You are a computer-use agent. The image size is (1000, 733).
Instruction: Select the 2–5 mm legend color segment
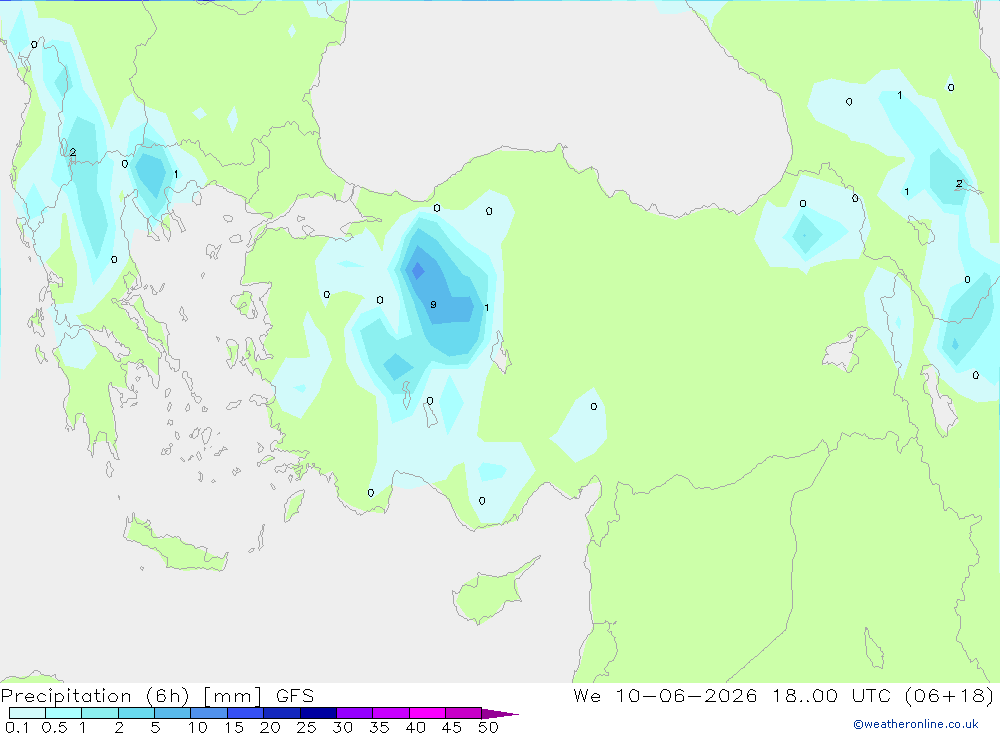click(136, 713)
